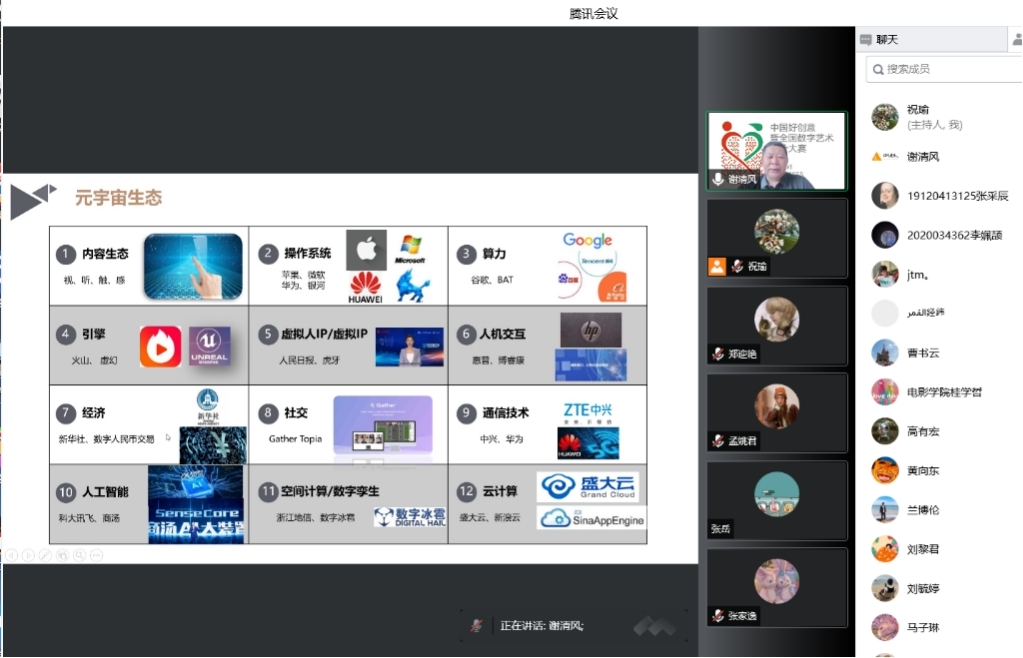Click the magnifier zoom icon in slideshow controls
Screen dimensions: 1023x658
click(79, 555)
